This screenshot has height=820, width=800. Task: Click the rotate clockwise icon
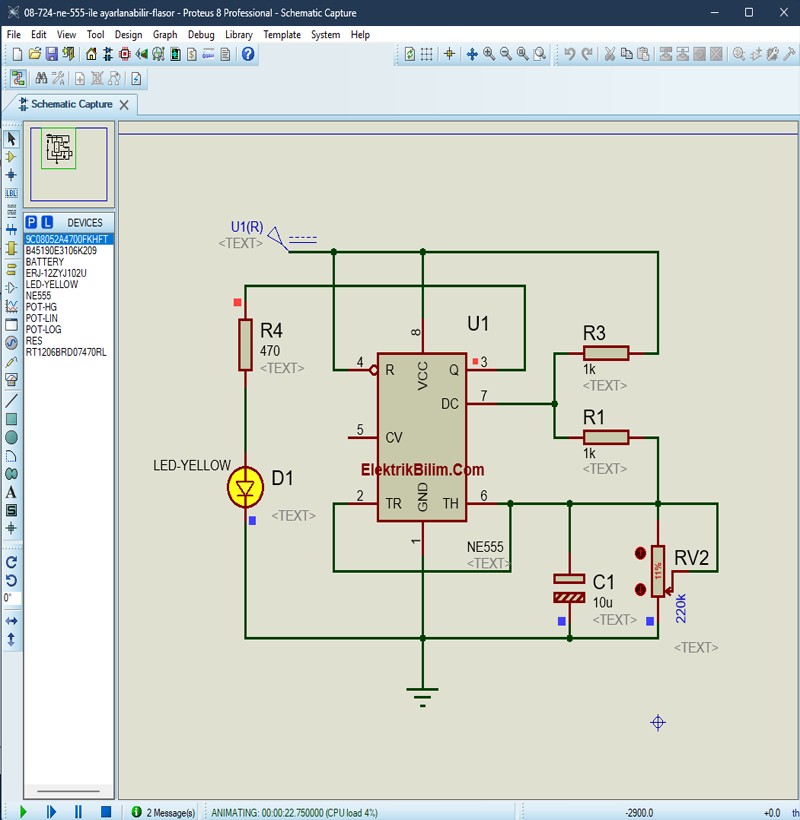(11, 562)
